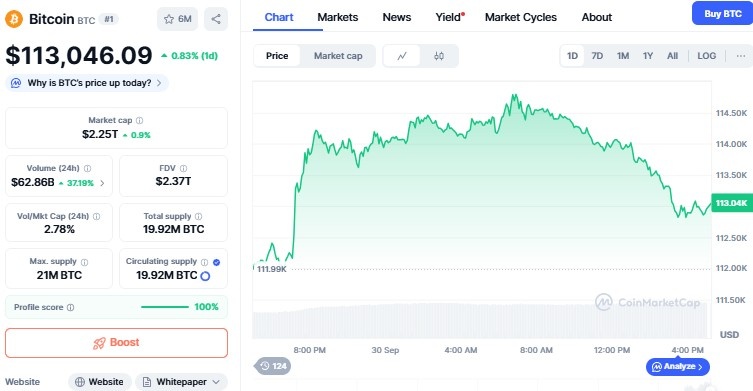Select the 7D time range

click(x=597, y=56)
